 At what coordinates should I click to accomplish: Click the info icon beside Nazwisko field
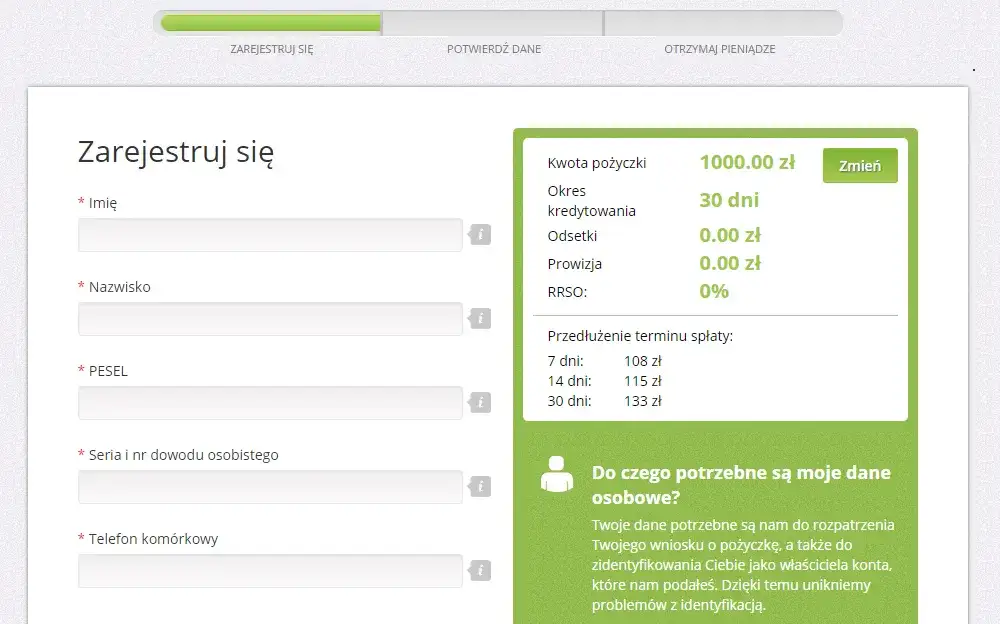480,318
